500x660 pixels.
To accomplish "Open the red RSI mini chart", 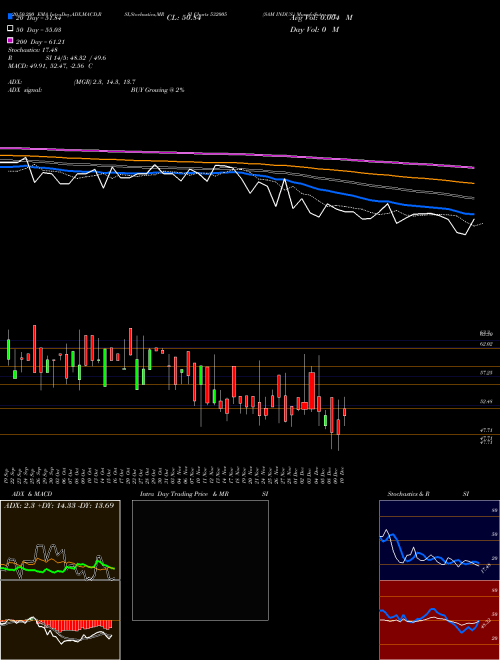I will pyautogui.click(x=439, y=620).
